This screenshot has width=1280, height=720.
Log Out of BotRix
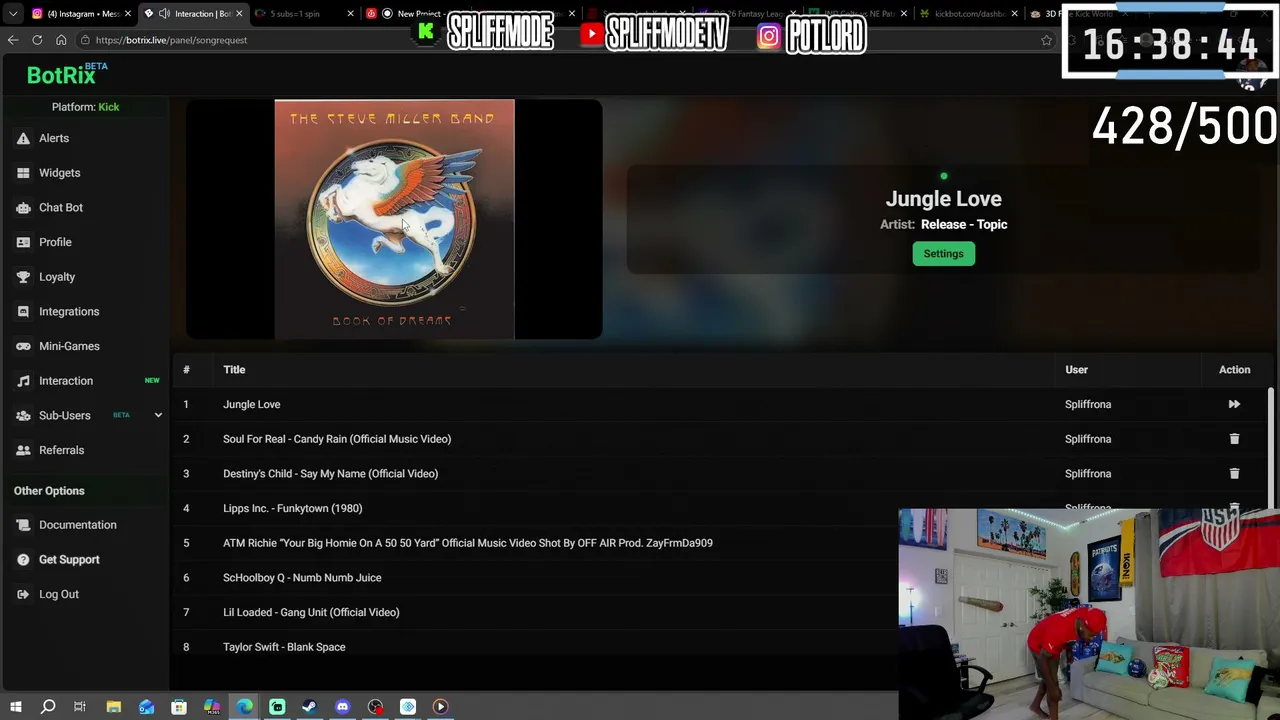(59, 594)
